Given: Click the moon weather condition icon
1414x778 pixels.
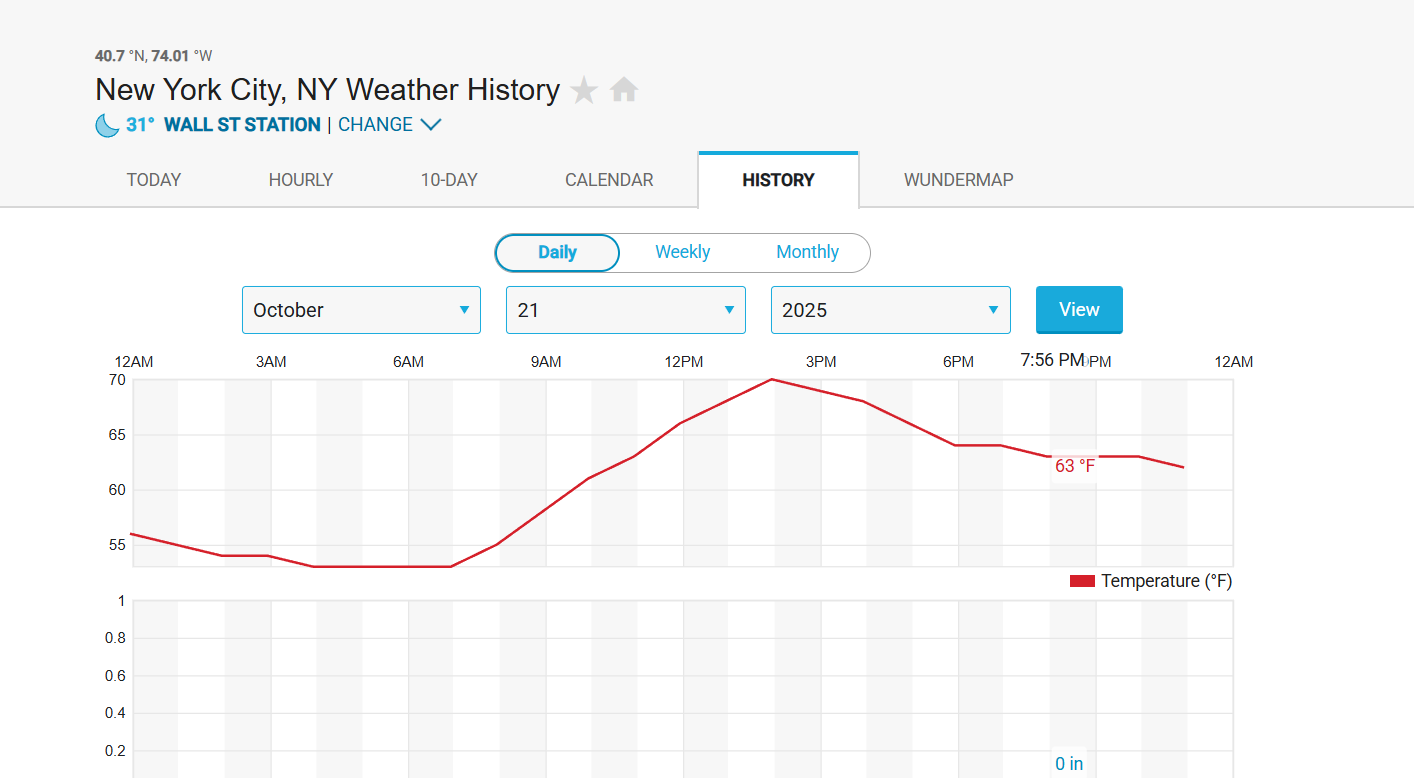Looking at the screenshot, I should coord(107,125).
